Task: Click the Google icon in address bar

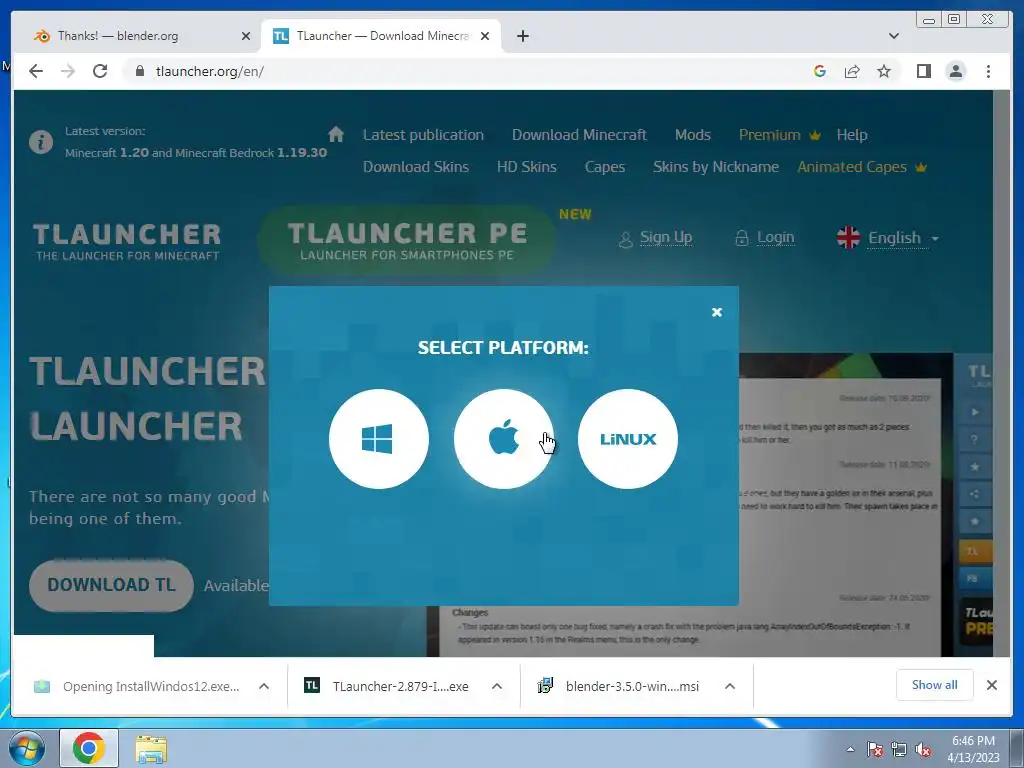Action: coord(820,71)
